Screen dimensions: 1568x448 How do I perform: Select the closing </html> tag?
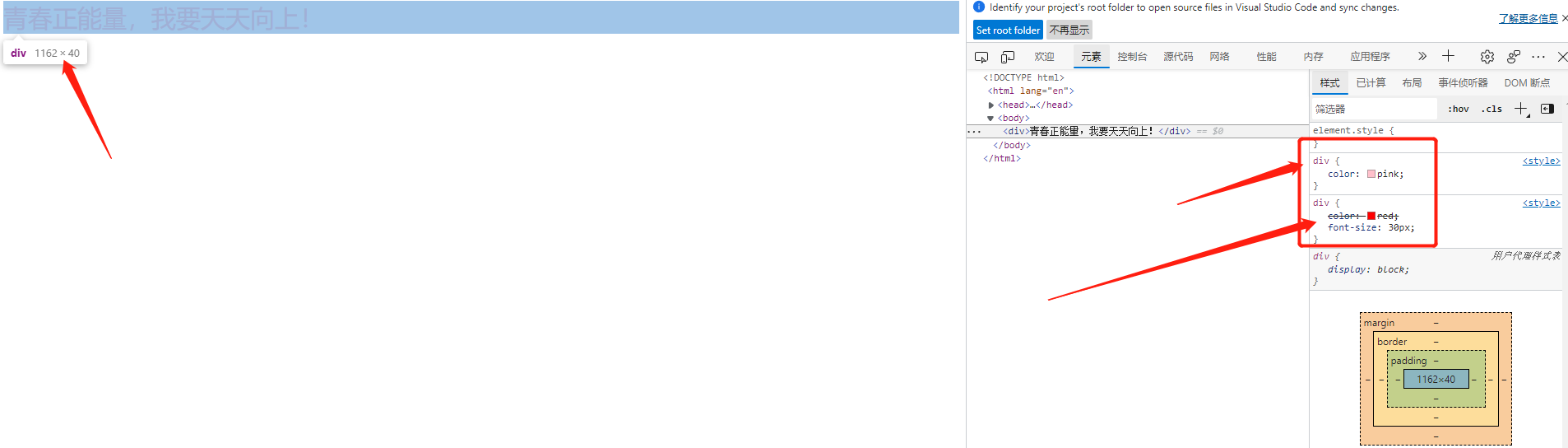tap(1002, 159)
